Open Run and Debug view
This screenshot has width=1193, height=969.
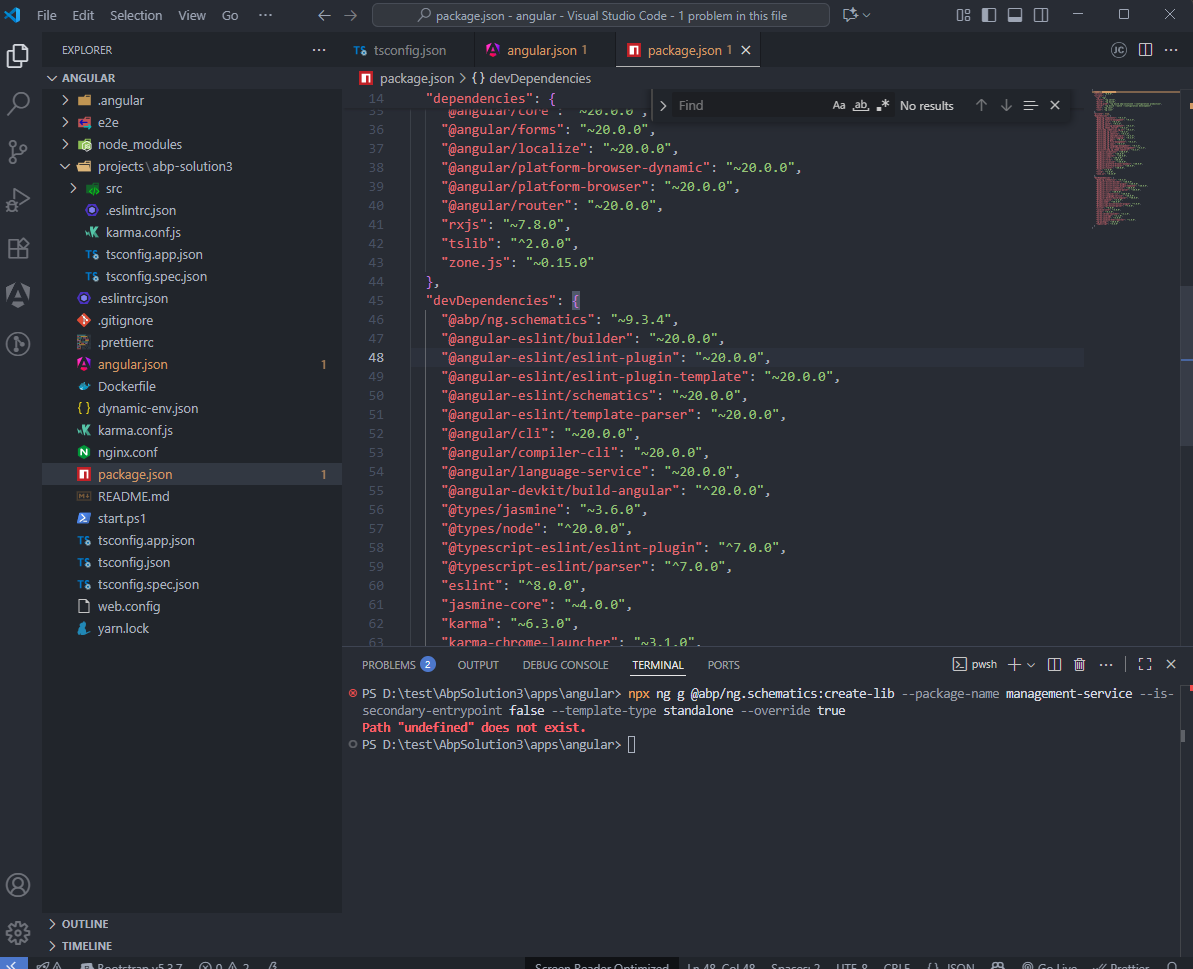18,199
